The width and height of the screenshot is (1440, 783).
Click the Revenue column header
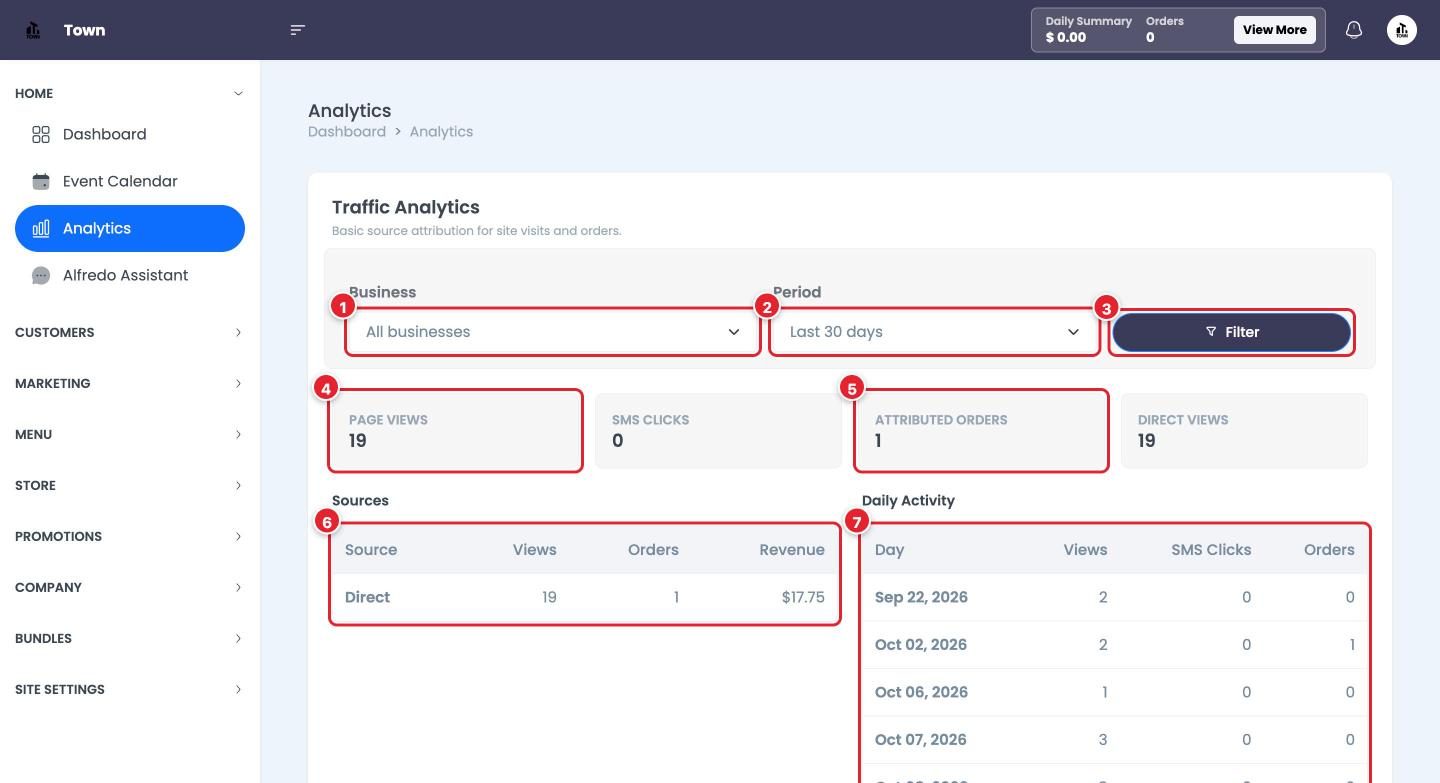pos(791,550)
